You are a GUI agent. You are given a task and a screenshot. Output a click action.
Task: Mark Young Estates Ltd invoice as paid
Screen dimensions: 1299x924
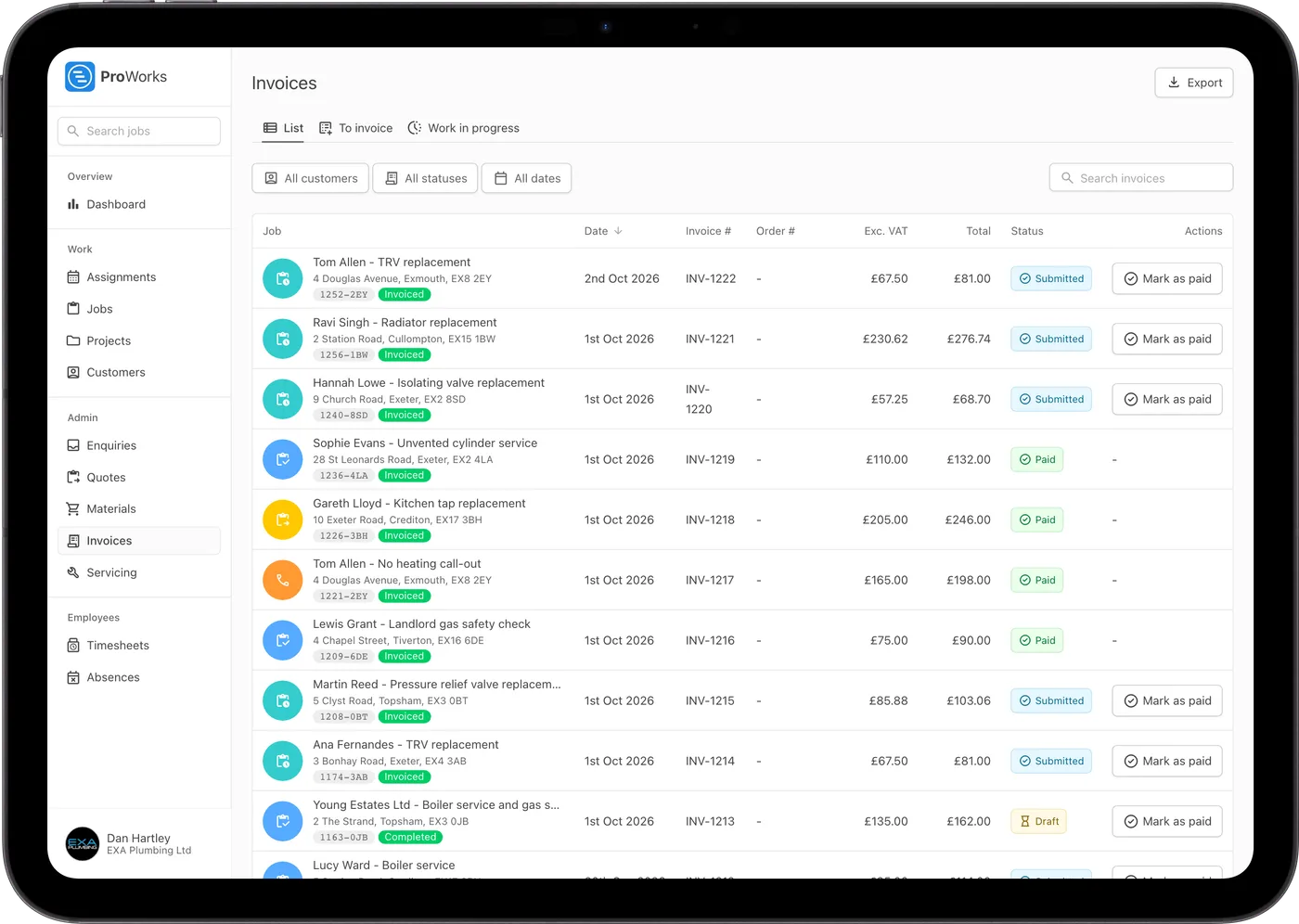tap(1167, 821)
